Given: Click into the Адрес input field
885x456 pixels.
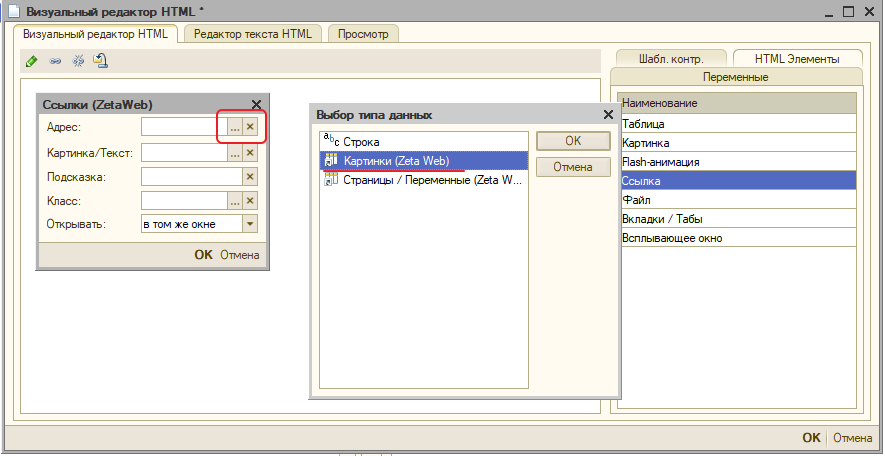Looking at the screenshot, I should coord(185,128).
